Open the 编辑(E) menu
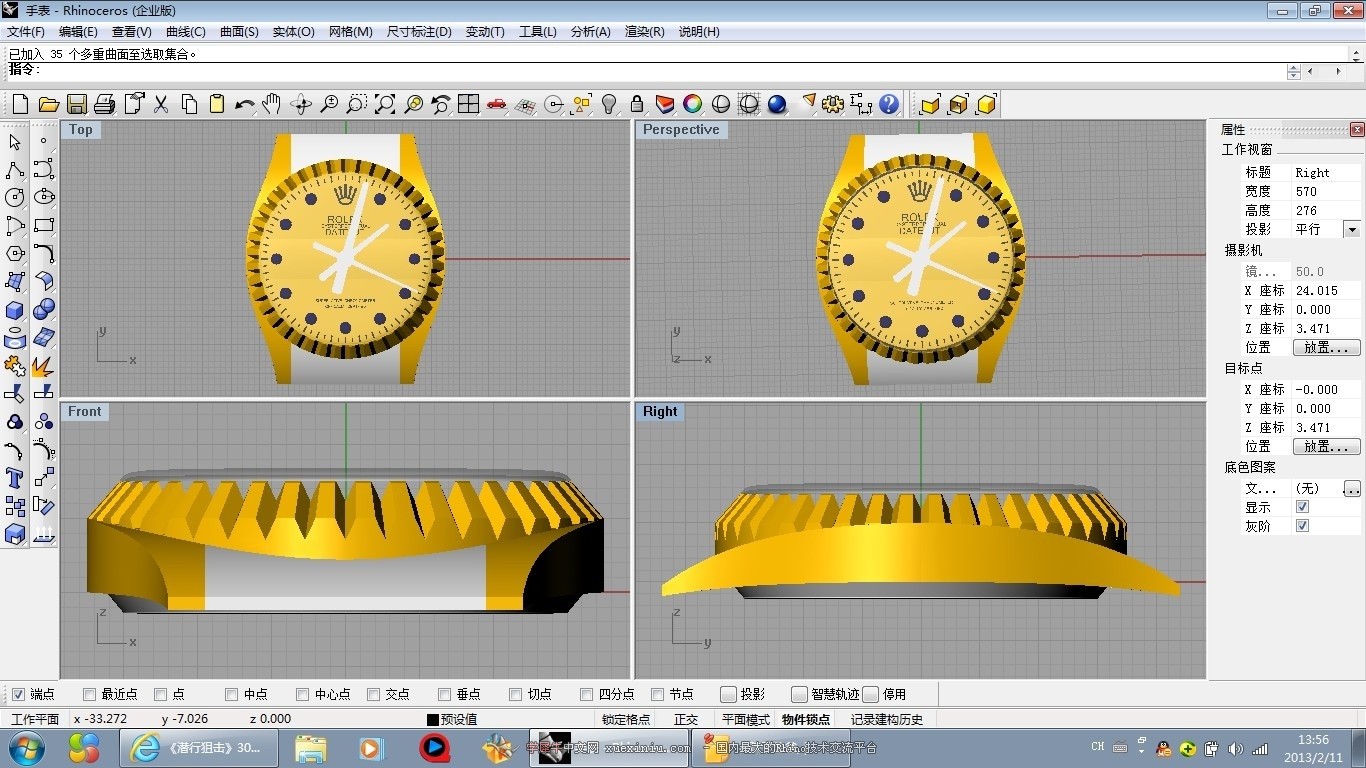This screenshot has width=1366, height=768. 78,32
